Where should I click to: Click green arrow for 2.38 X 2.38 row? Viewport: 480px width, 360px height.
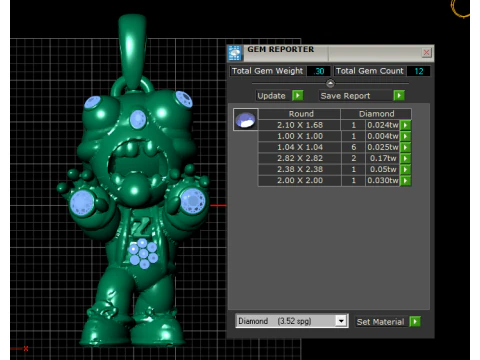405,169
